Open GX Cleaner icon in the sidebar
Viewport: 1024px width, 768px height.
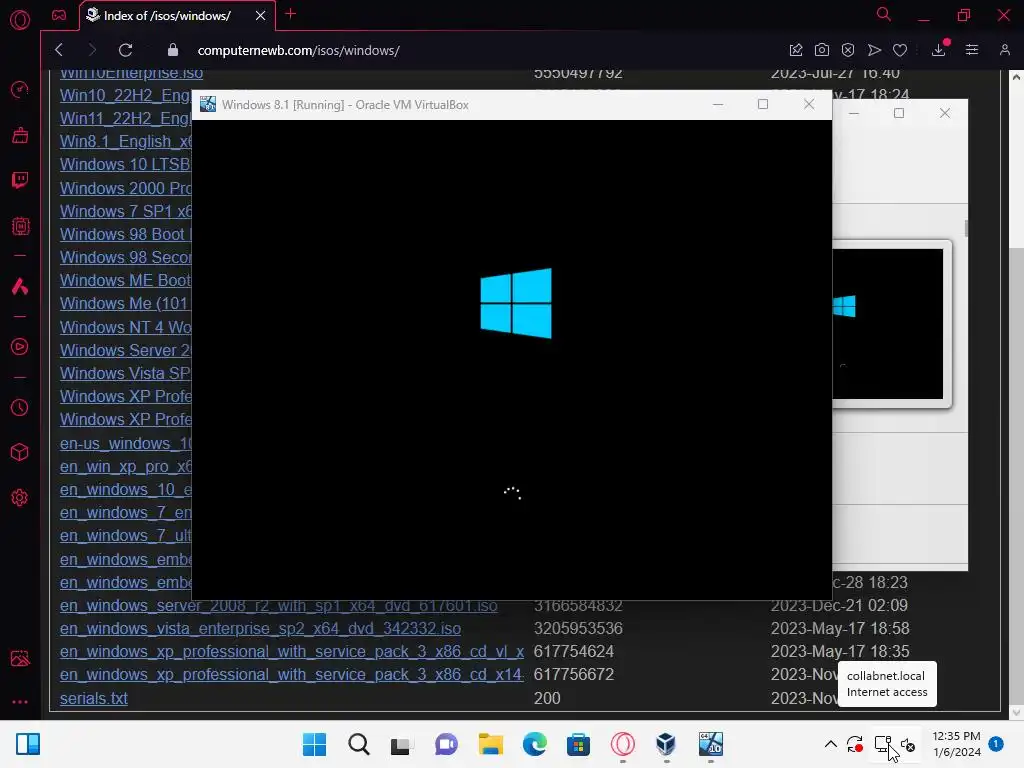pos(20,135)
